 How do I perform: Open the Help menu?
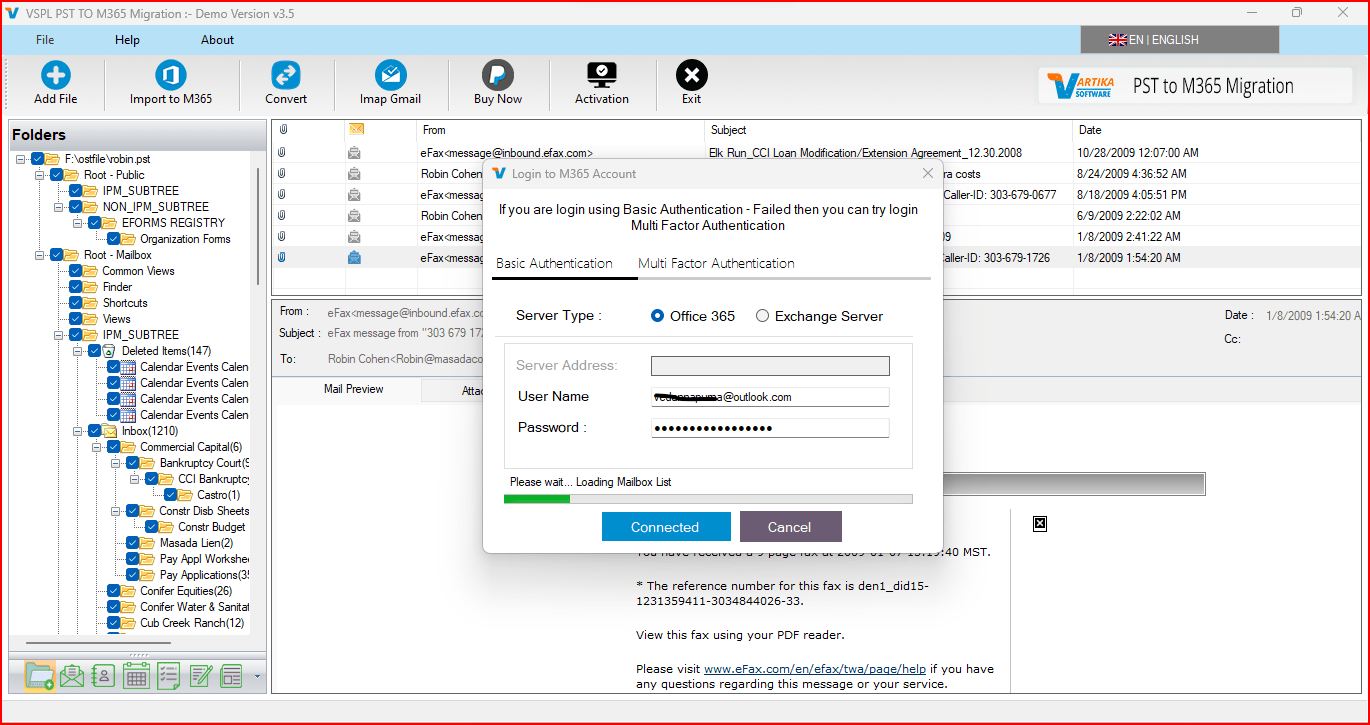pyautogui.click(x=127, y=40)
